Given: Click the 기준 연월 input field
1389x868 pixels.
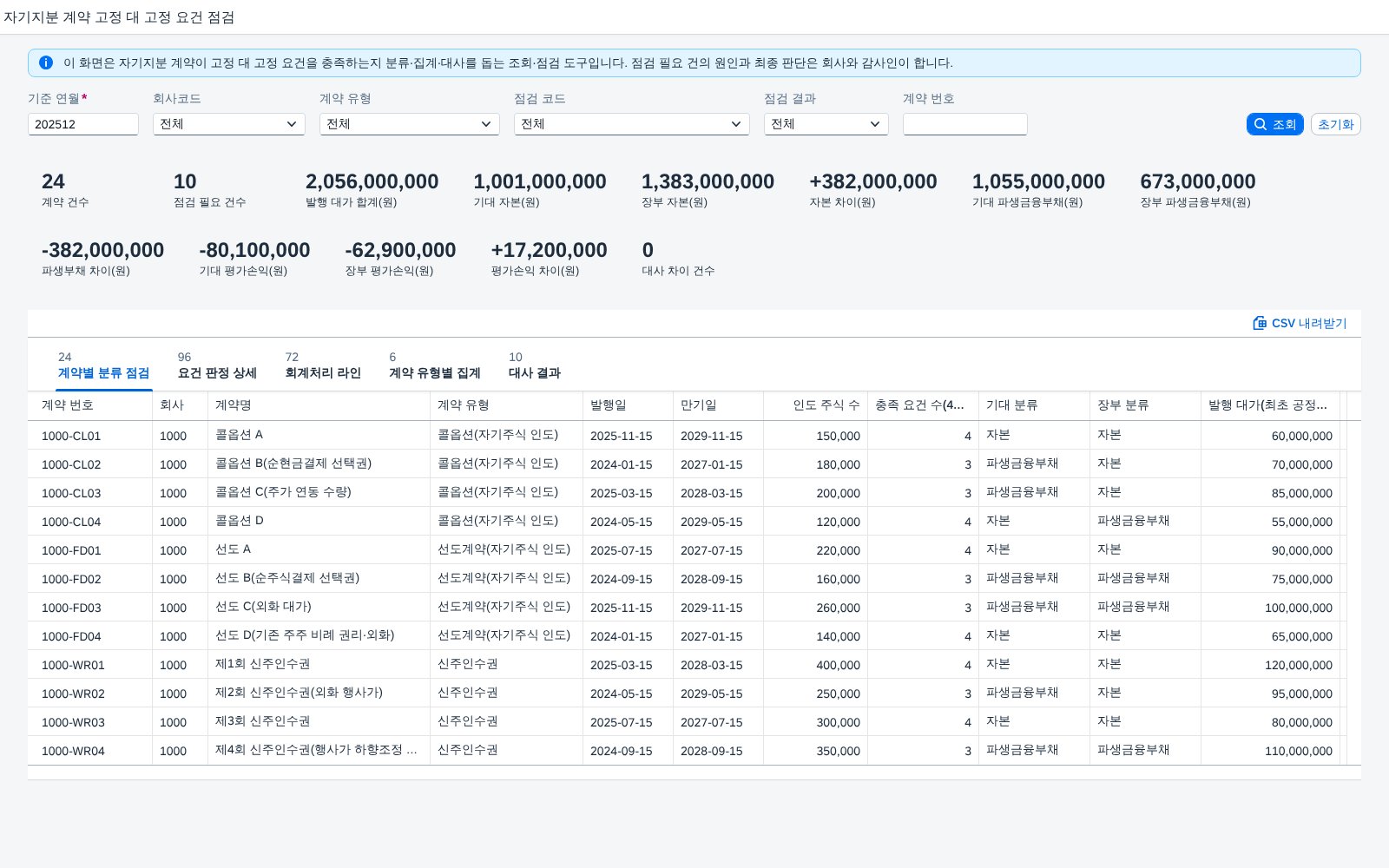Looking at the screenshot, I should coord(83,124).
